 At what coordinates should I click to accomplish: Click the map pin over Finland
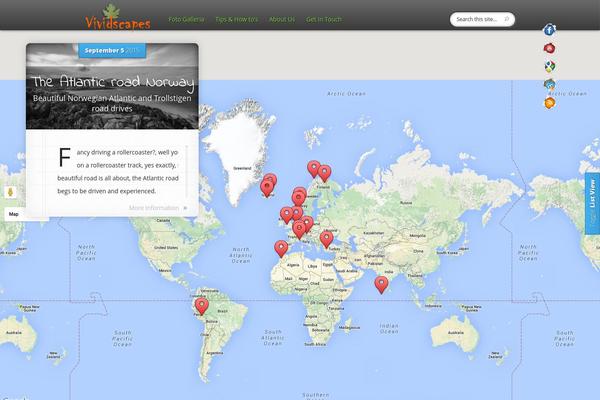coord(324,173)
